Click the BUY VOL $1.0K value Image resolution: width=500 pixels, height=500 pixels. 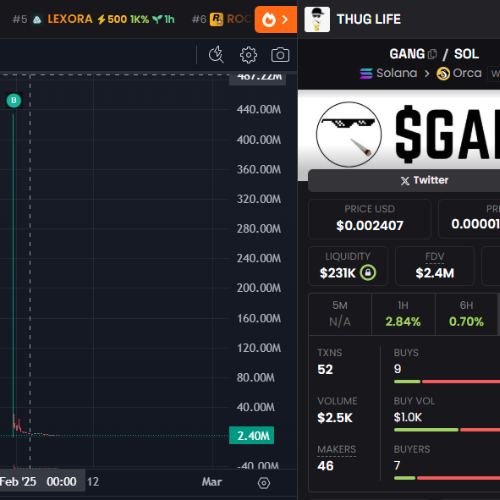point(408,417)
